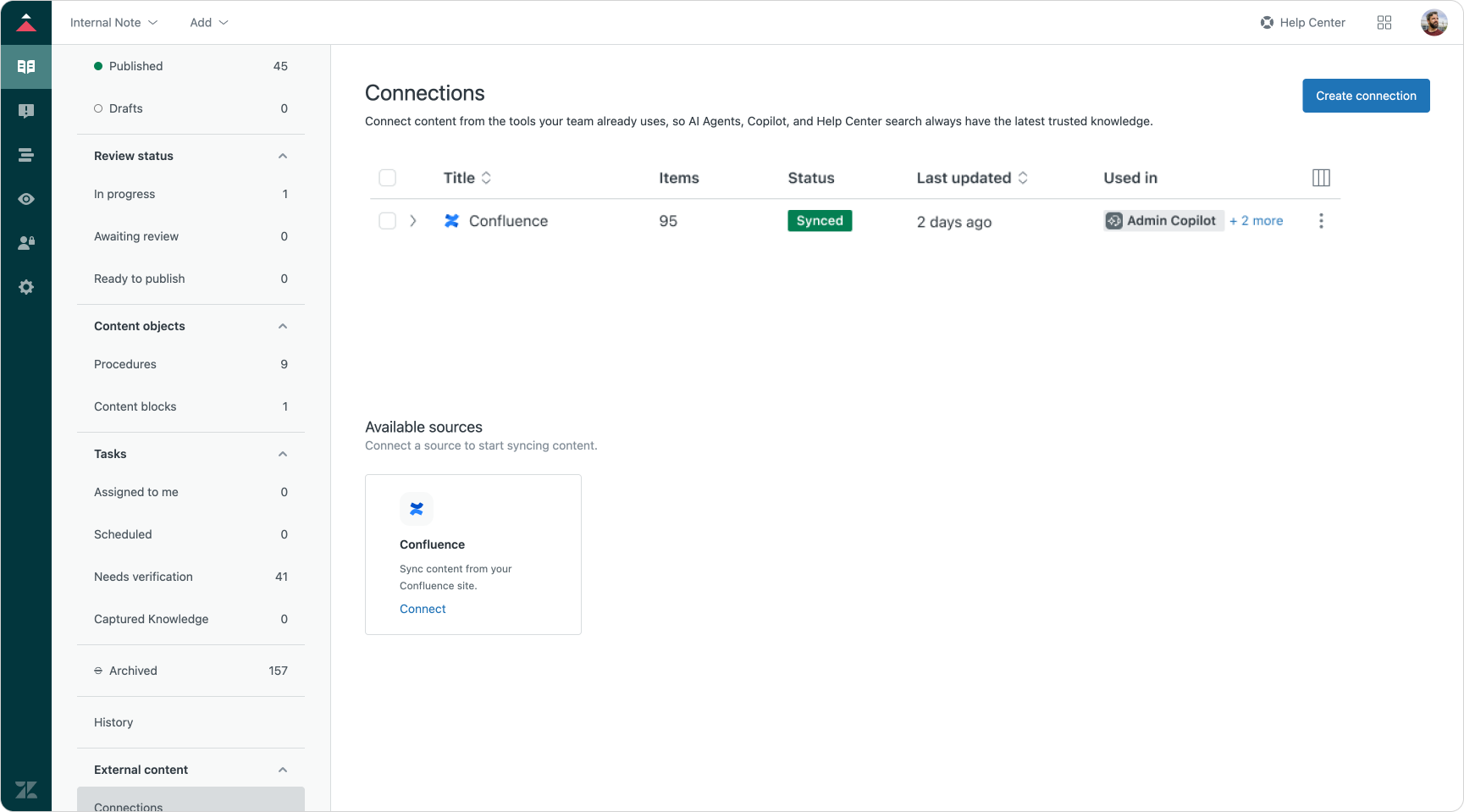This screenshot has height=812, width=1464.
Task: Click the Confluence source card
Action: (x=473, y=555)
